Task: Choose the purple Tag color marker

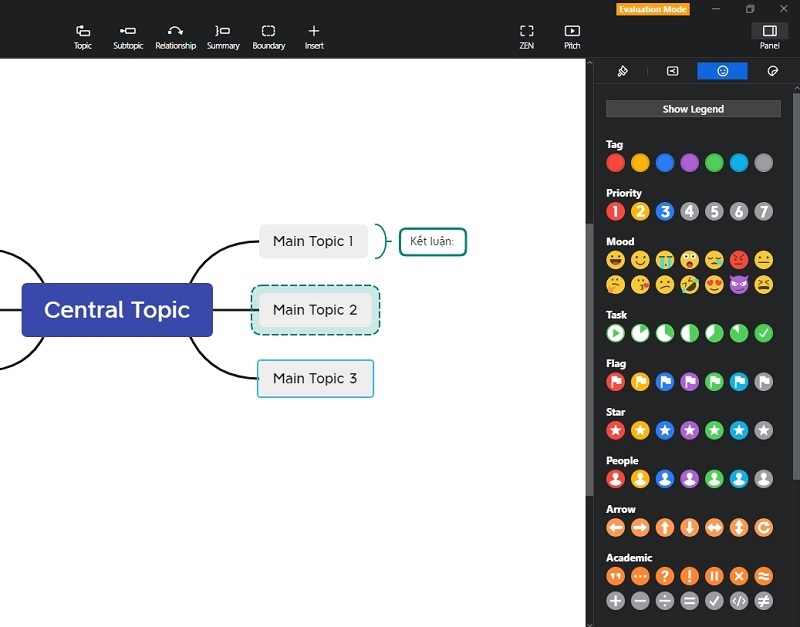Action: (689, 163)
